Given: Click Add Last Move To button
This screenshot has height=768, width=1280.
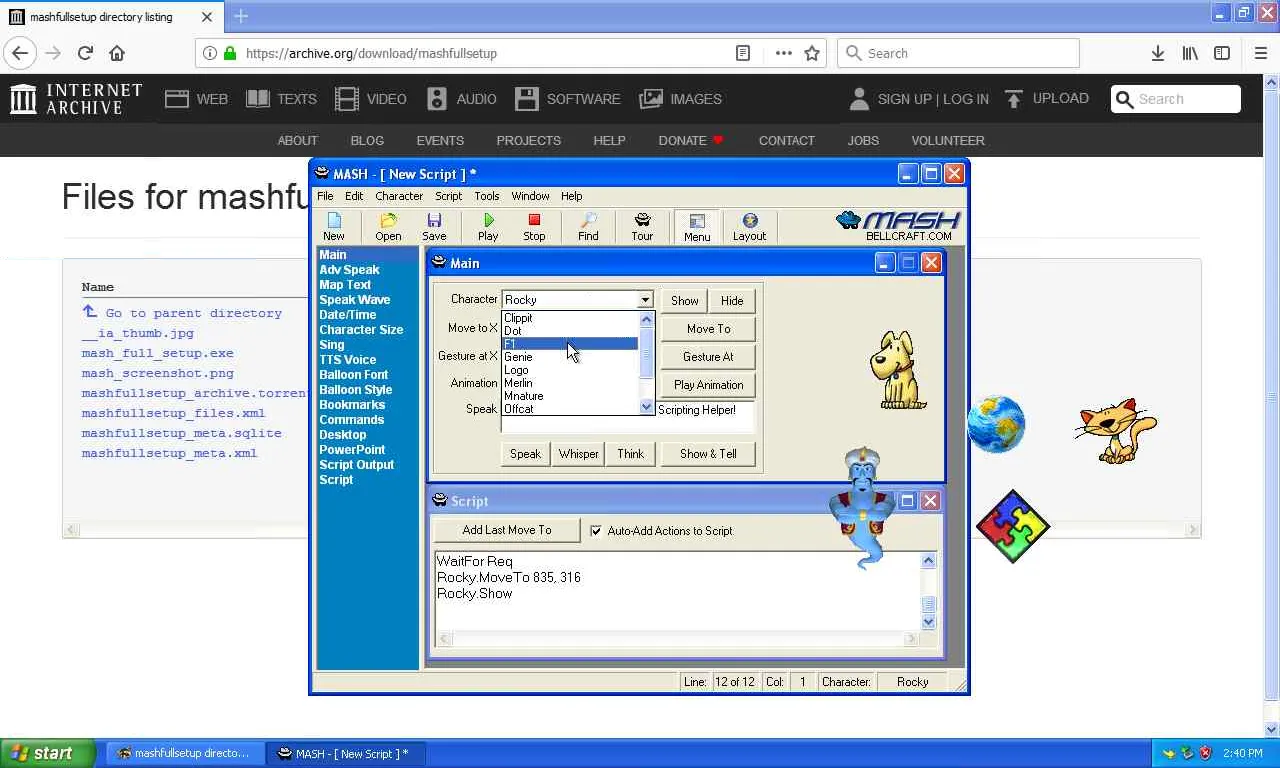Looking at the screenshot, I should (x=507, y=530).
